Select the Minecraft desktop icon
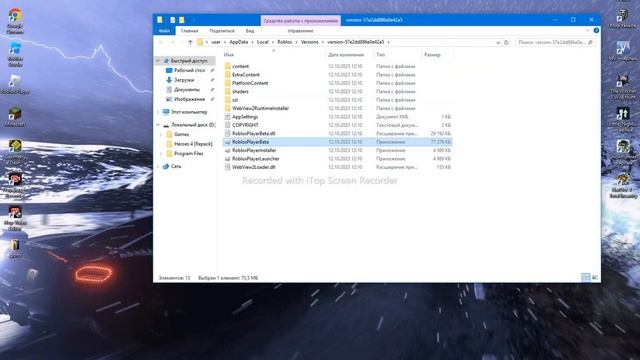This screenshot has width=640, height=360. 15,116
